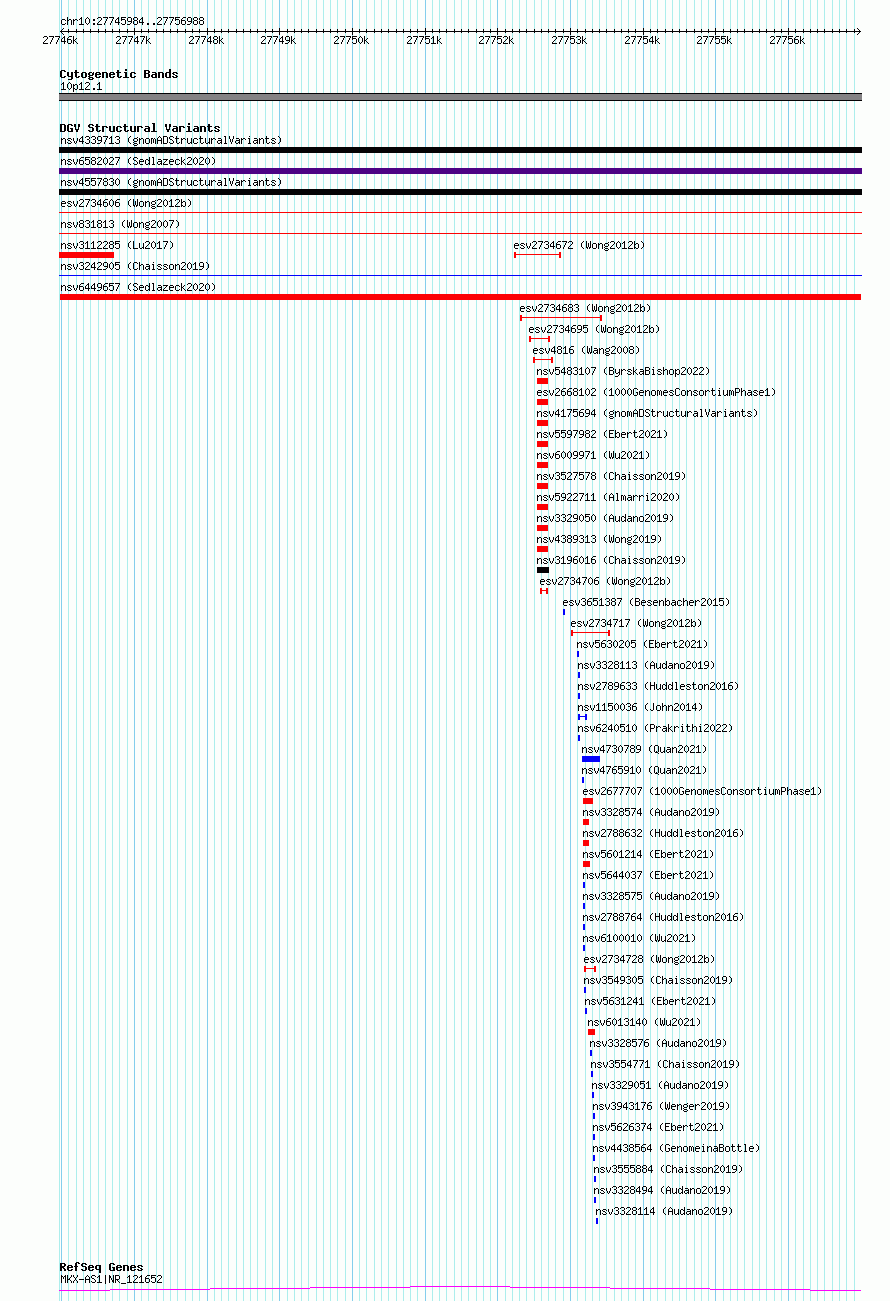This screenshot has width=890, height=1301.
Task: Click esv2734672 Wong2012b variant label
Action: click(x=580, y=245)
